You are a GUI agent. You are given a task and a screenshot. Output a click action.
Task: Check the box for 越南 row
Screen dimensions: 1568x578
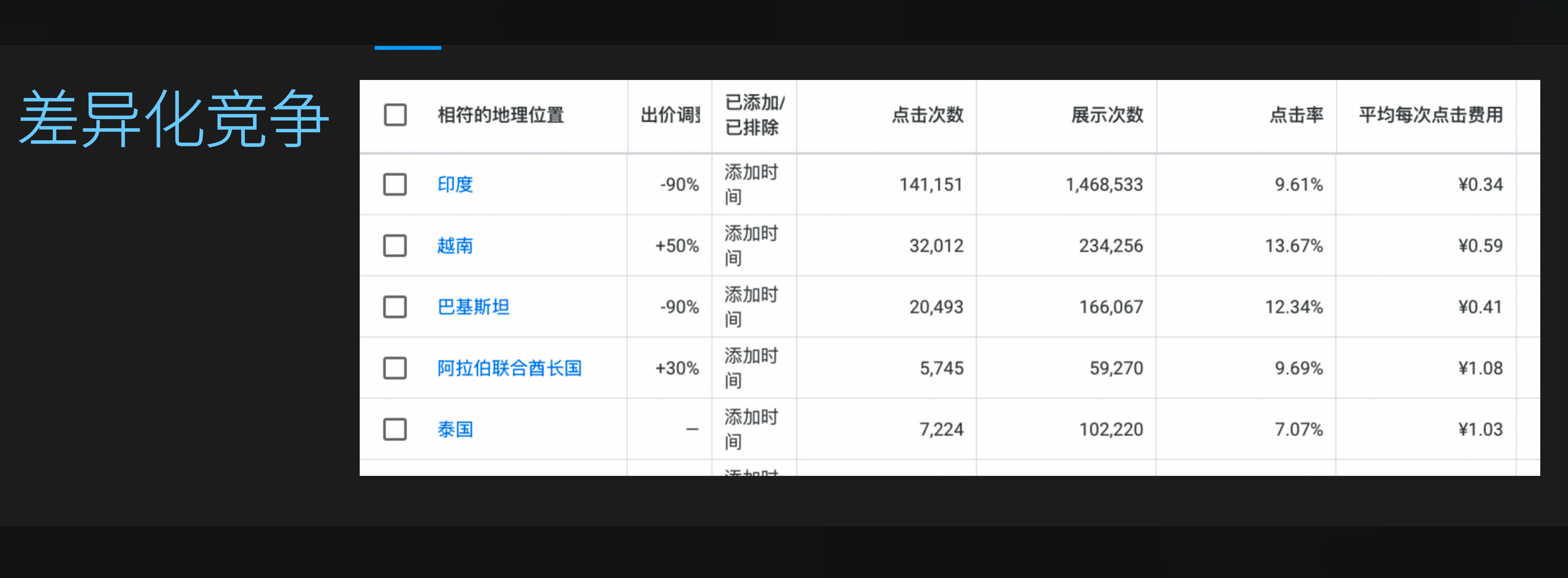395,246
